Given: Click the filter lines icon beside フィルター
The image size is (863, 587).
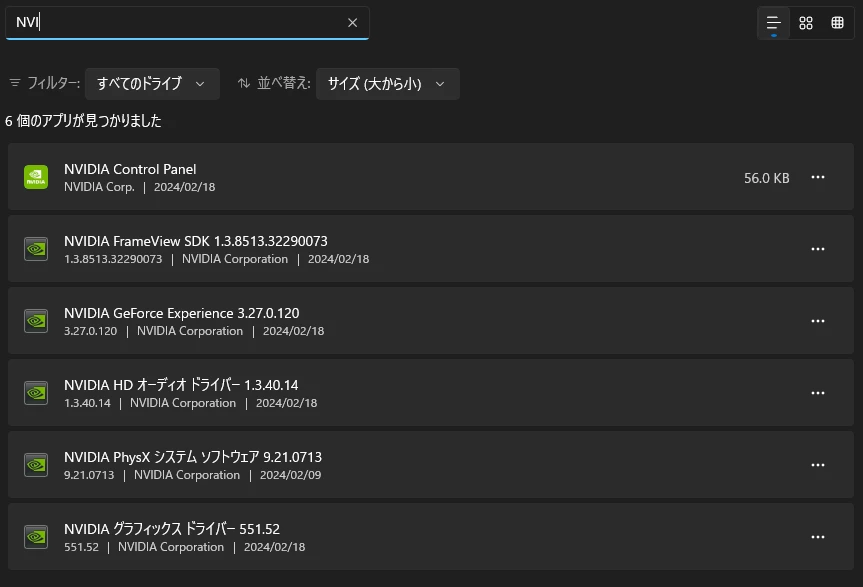Looking at the screenshot, I should click(15, 83).
